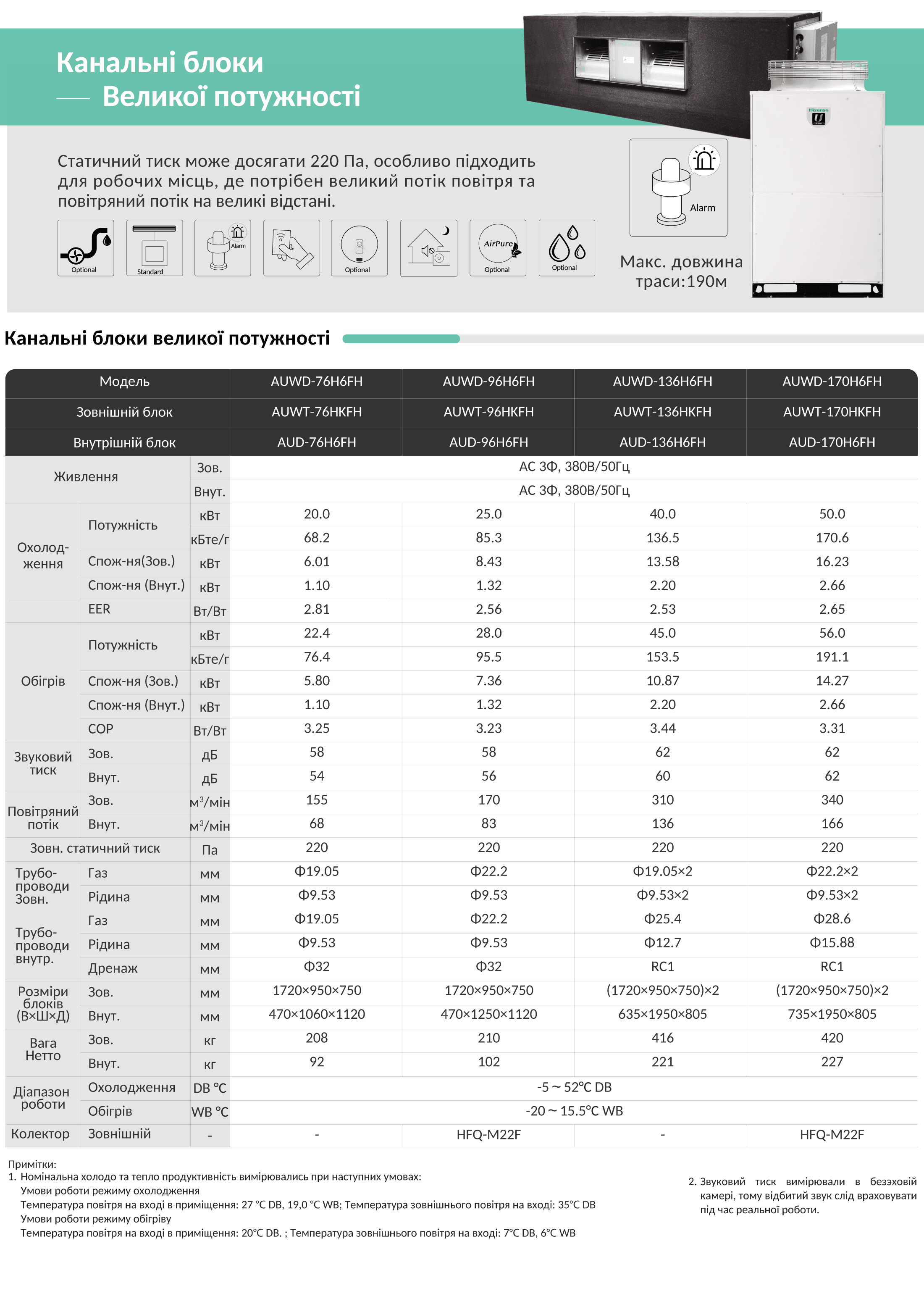Click indoor unit cell AUD-136H6FH

(662, 442)
